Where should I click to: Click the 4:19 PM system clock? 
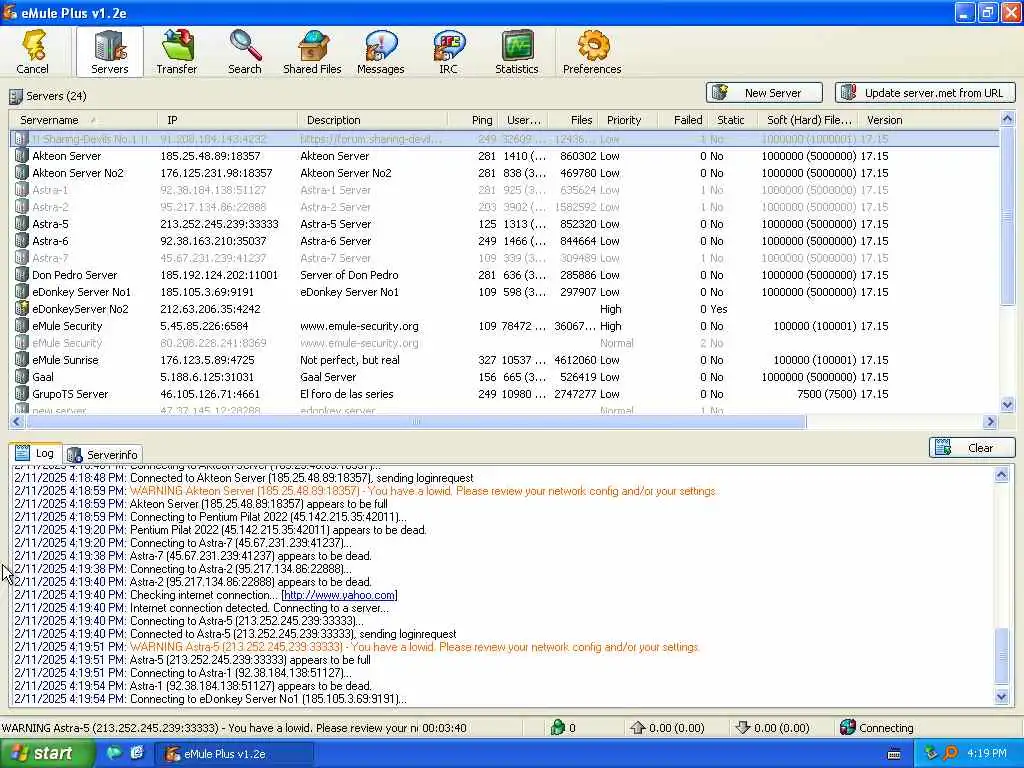[x=986, y=754]
